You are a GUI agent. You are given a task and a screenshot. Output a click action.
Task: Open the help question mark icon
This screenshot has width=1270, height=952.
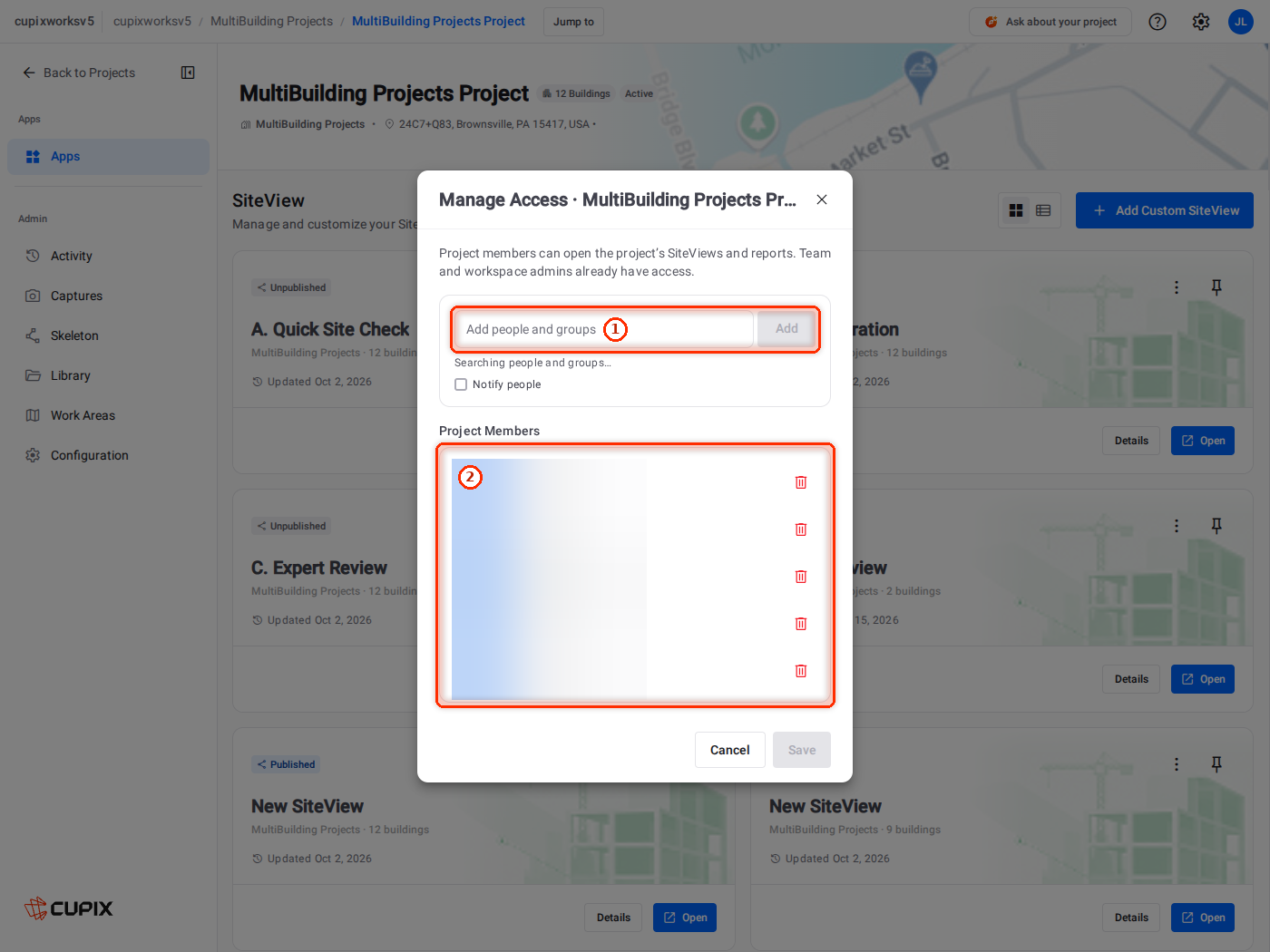pos(1158,22)
